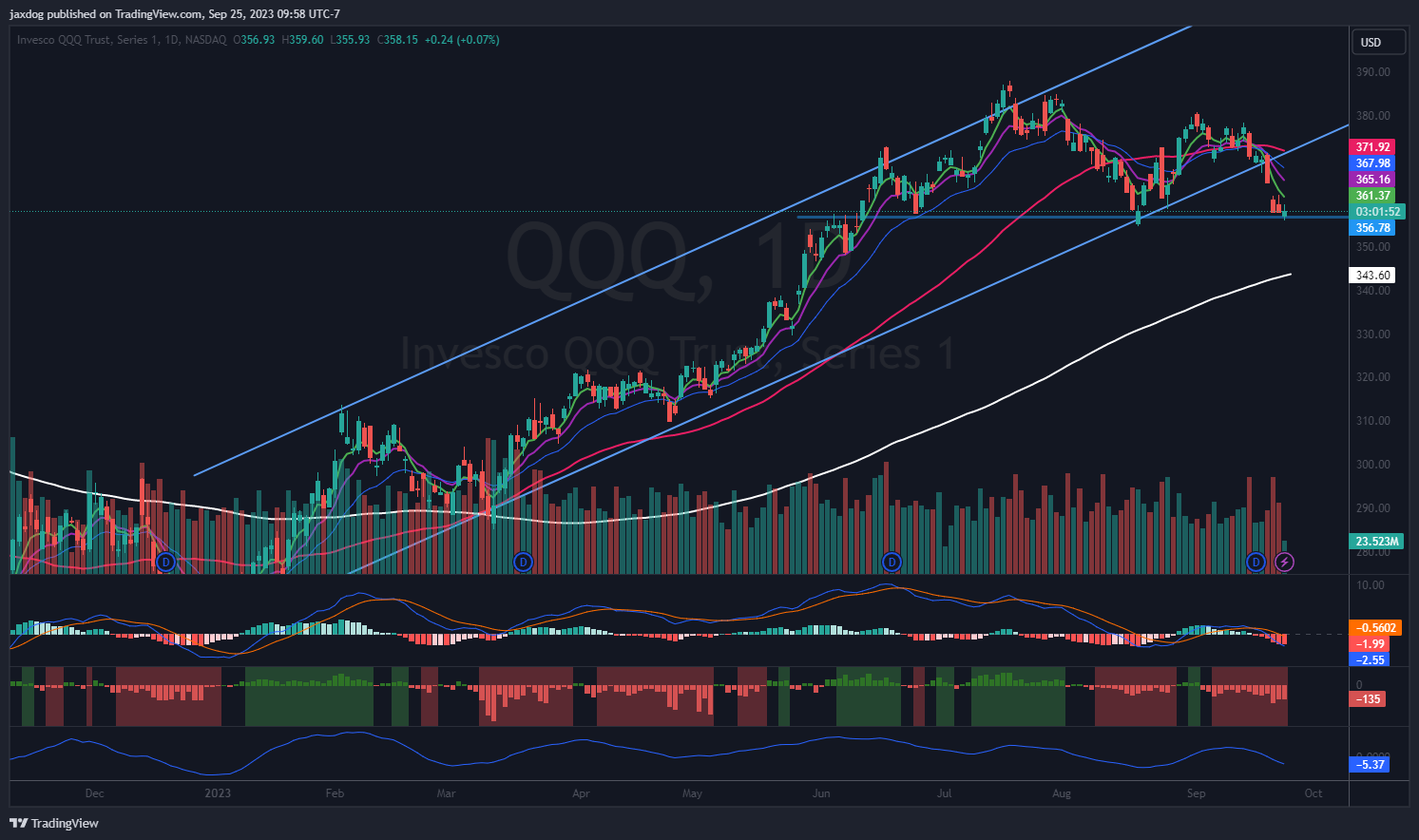Click the +0.24 (+0.07%) change in legend

462,40
